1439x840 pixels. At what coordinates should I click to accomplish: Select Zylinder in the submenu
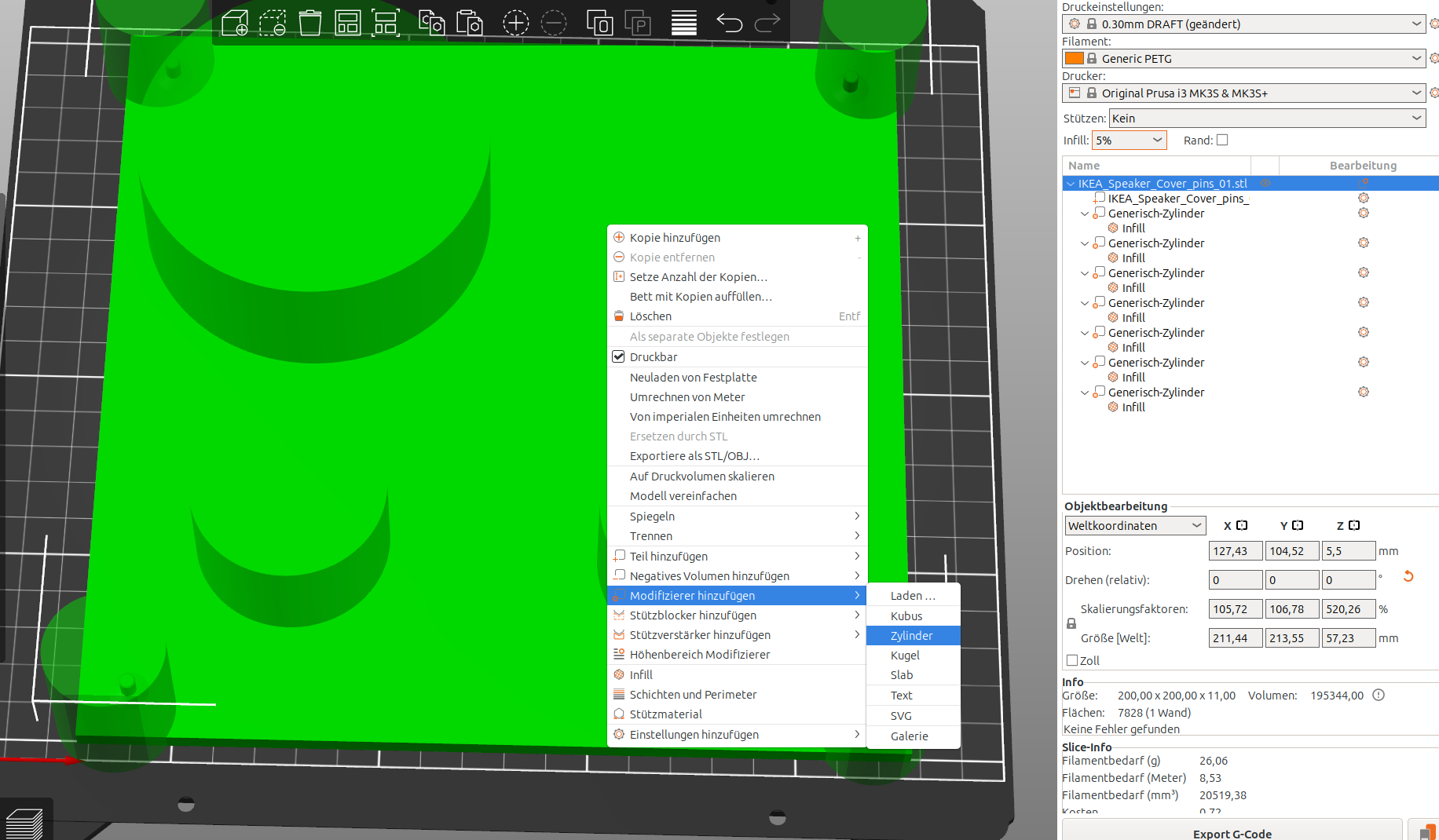tap(913, 635)
